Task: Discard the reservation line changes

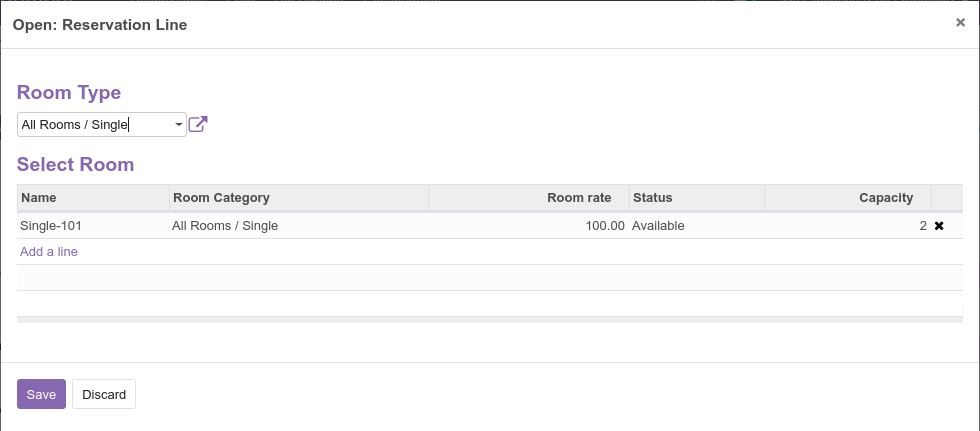Action: tap(104, 394)
